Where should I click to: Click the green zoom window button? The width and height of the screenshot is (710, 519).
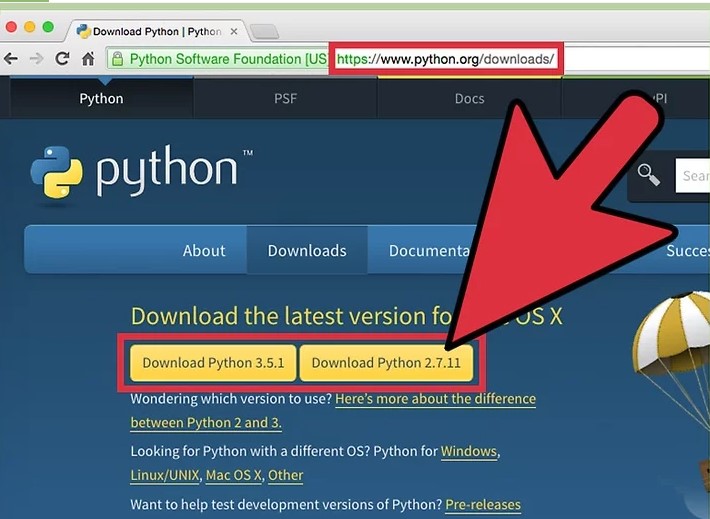(48, 27)
